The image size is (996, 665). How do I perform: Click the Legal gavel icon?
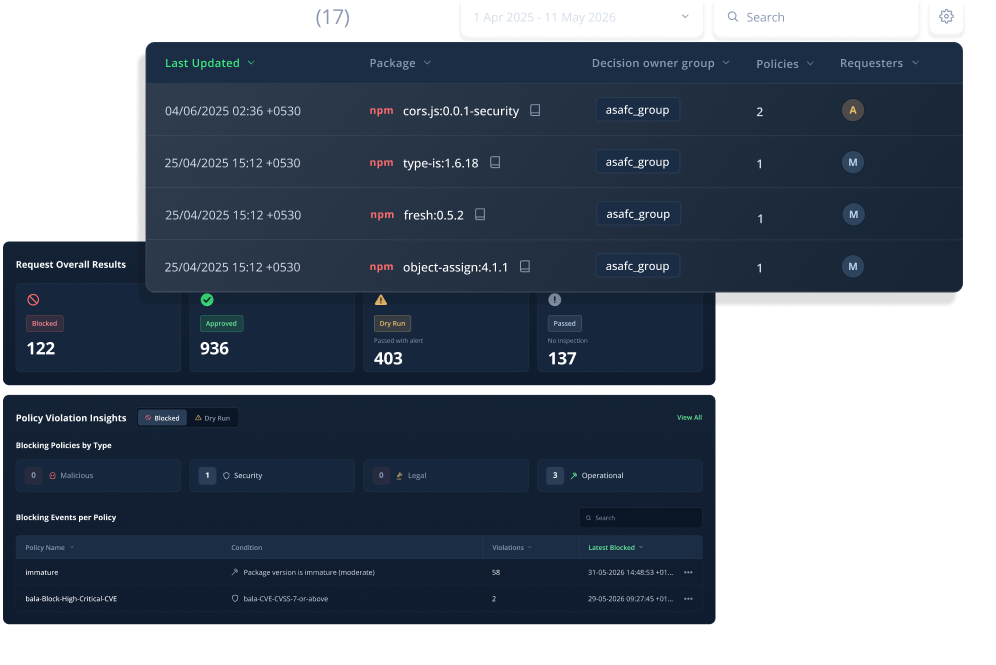(400, 475)
